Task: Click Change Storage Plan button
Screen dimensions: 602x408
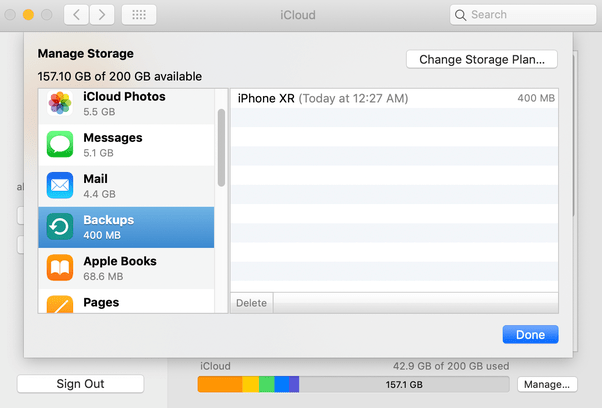Action: click(482, 59)
